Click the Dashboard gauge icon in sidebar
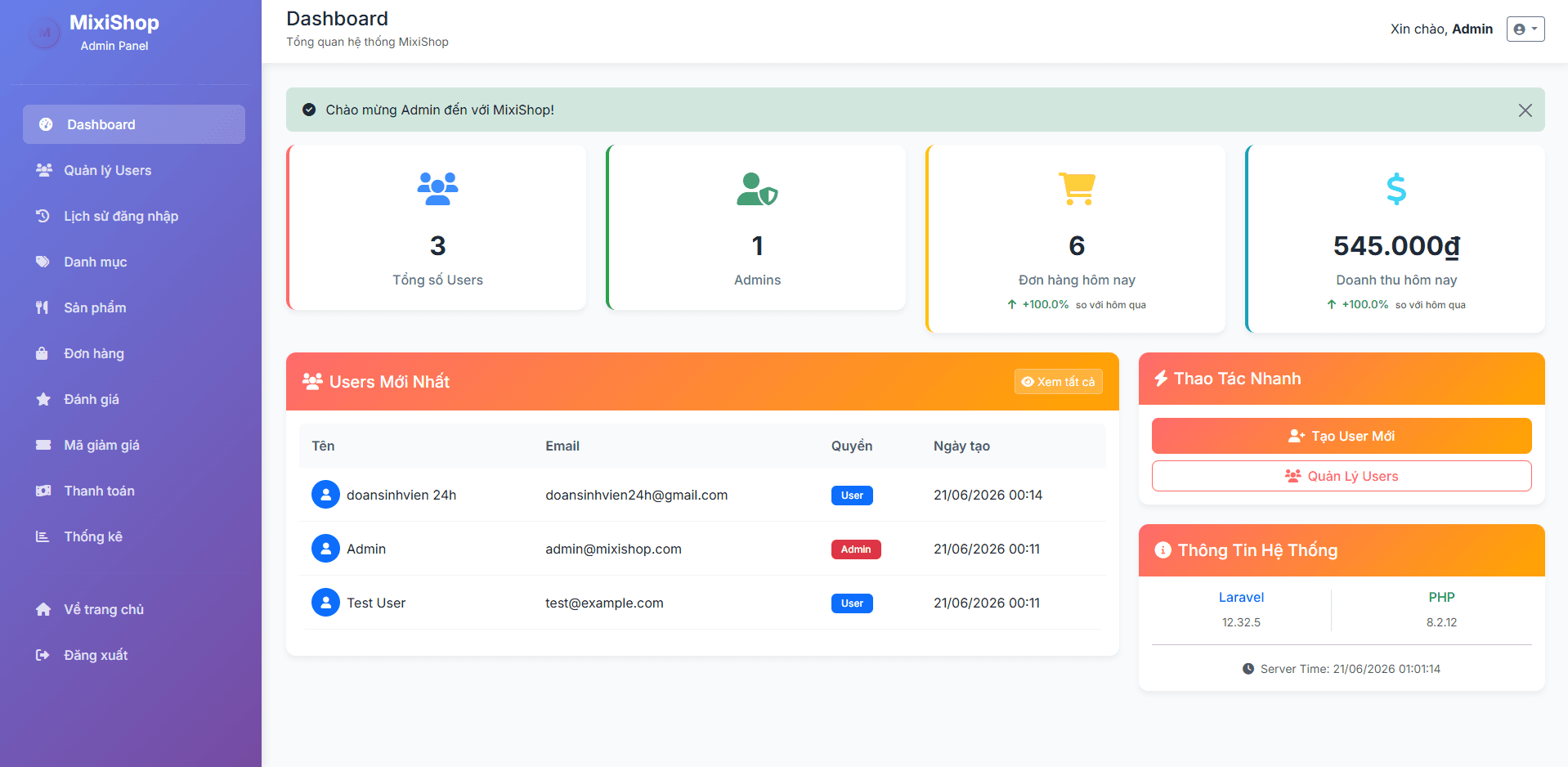This screenshot has height=767, width=1568. pyautogui.click(x=46, y=124)
